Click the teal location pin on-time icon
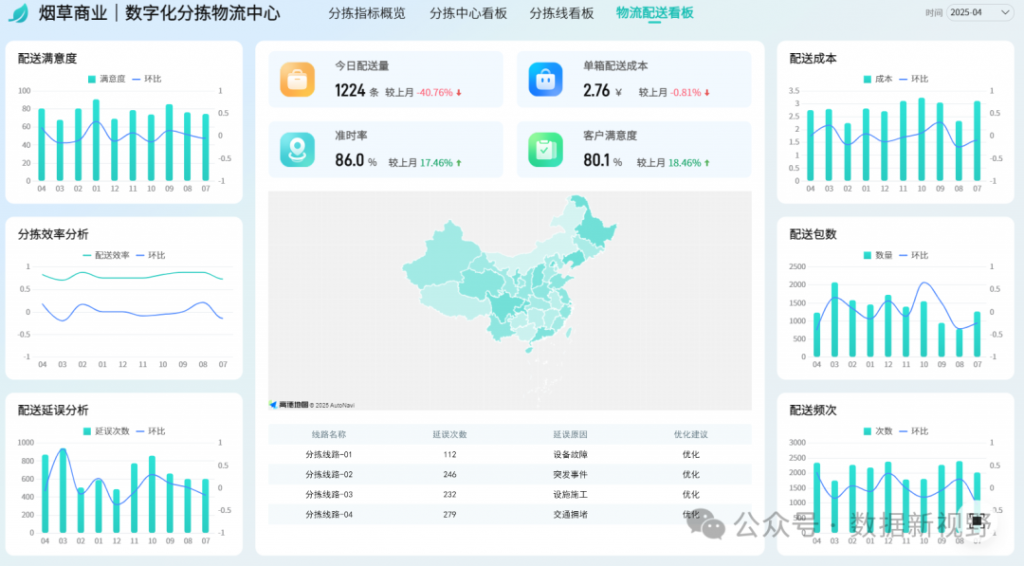 (x=297, y=149)
